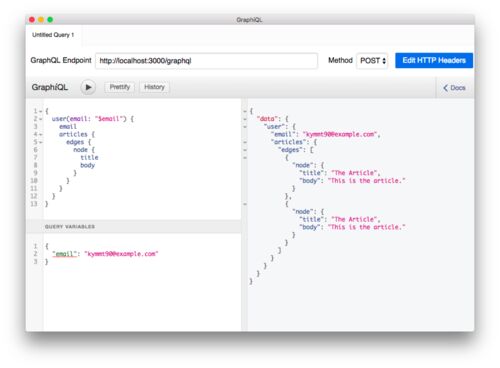Click the title field in query editor

tap(89, 157)
